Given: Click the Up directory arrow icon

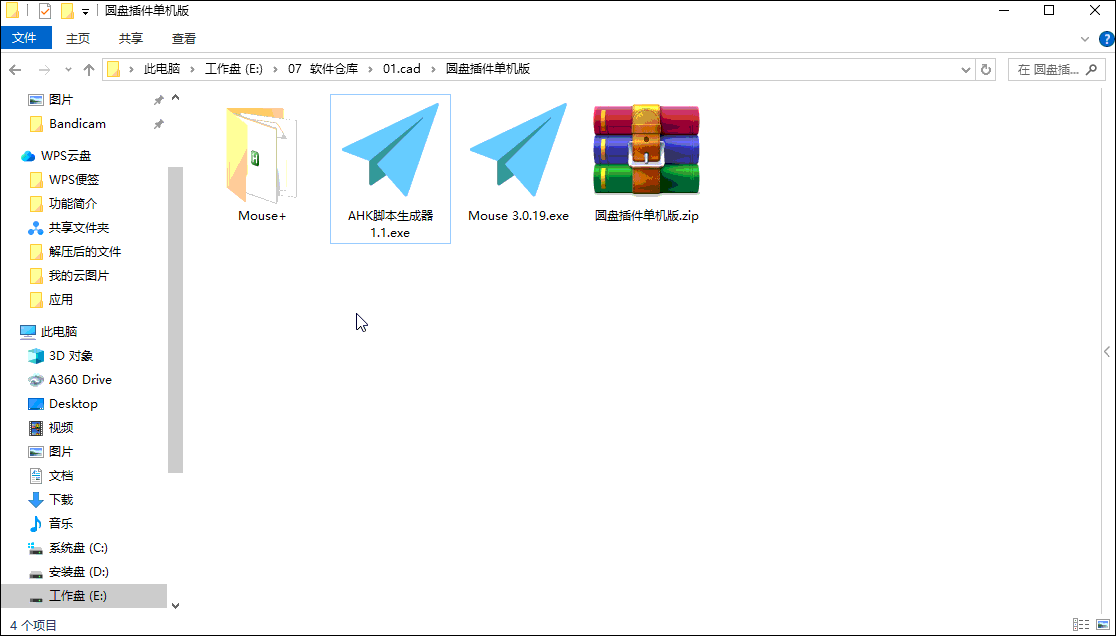Looking at the screenshot, I should [x=89, y=70].
